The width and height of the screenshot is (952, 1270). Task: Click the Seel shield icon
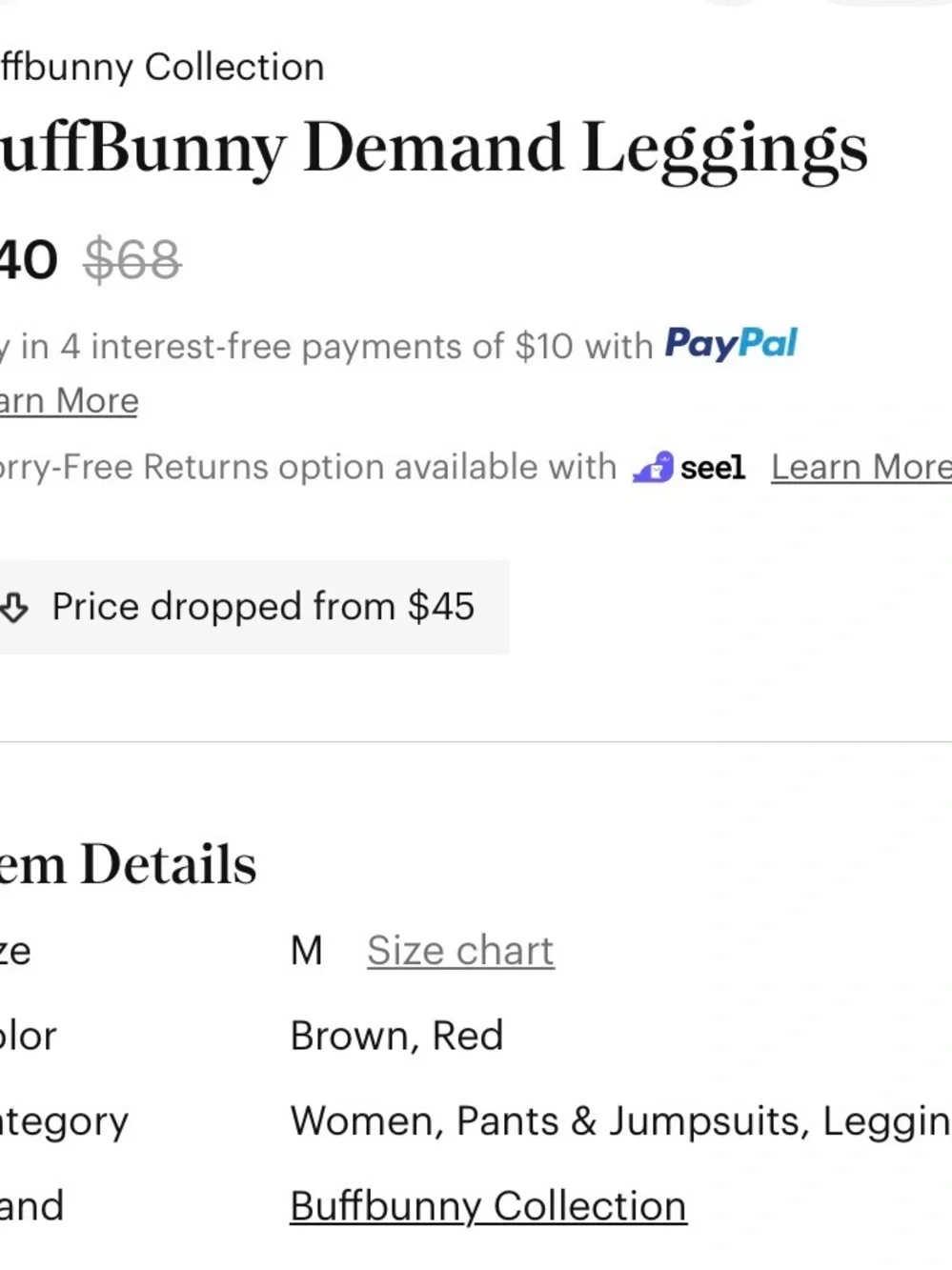pyautogui.click(x=653, y=468)
